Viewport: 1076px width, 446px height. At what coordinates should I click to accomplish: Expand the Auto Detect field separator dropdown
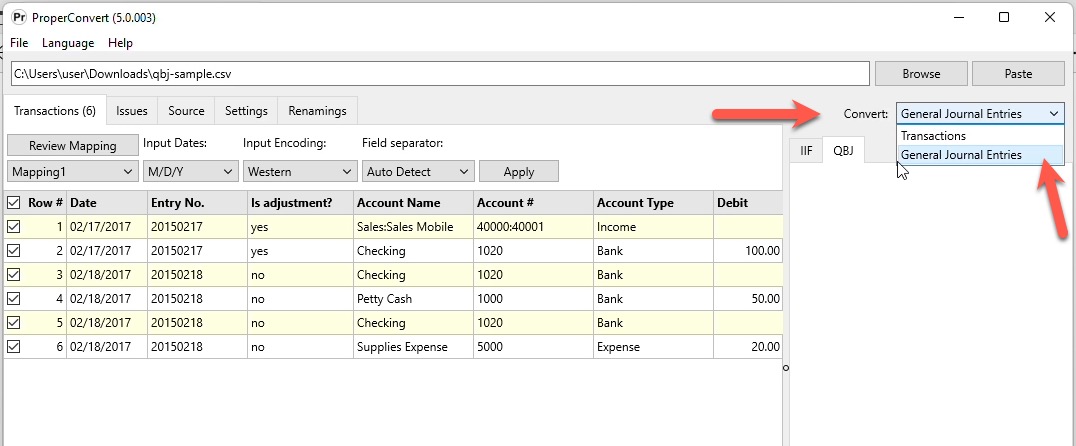click(418, 172)
